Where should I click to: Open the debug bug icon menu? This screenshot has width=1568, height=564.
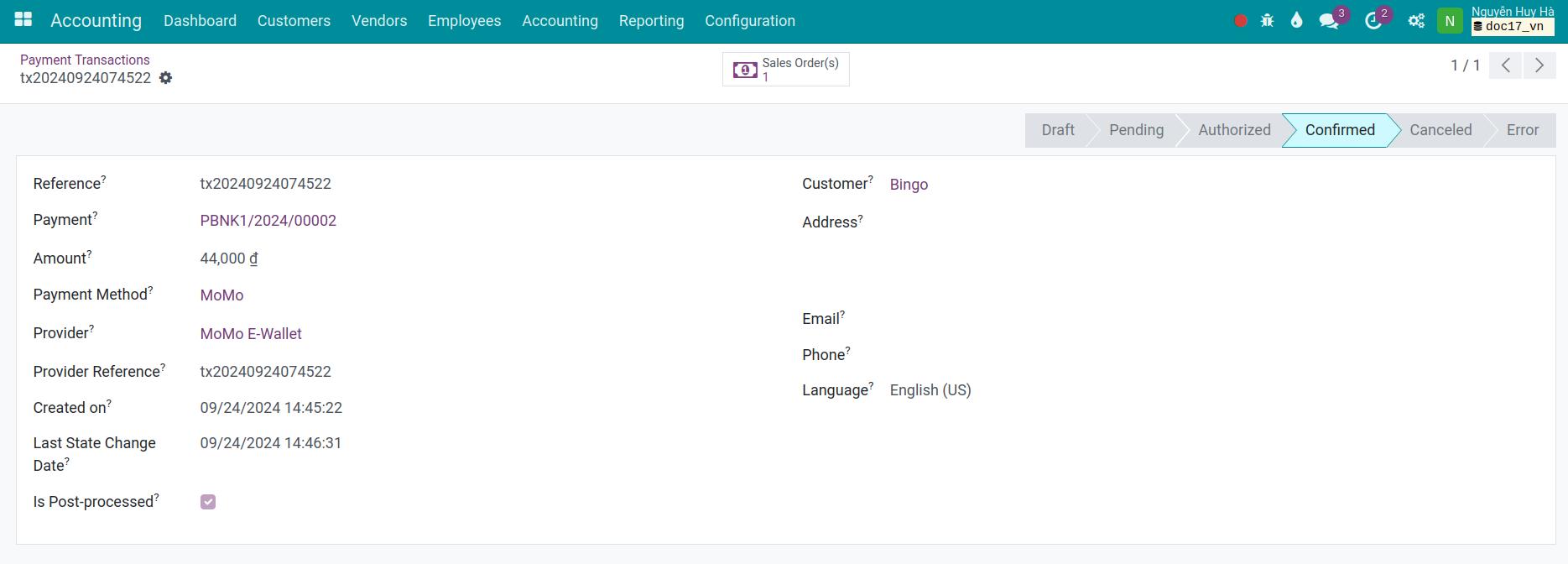click(x=1268, y=21)
